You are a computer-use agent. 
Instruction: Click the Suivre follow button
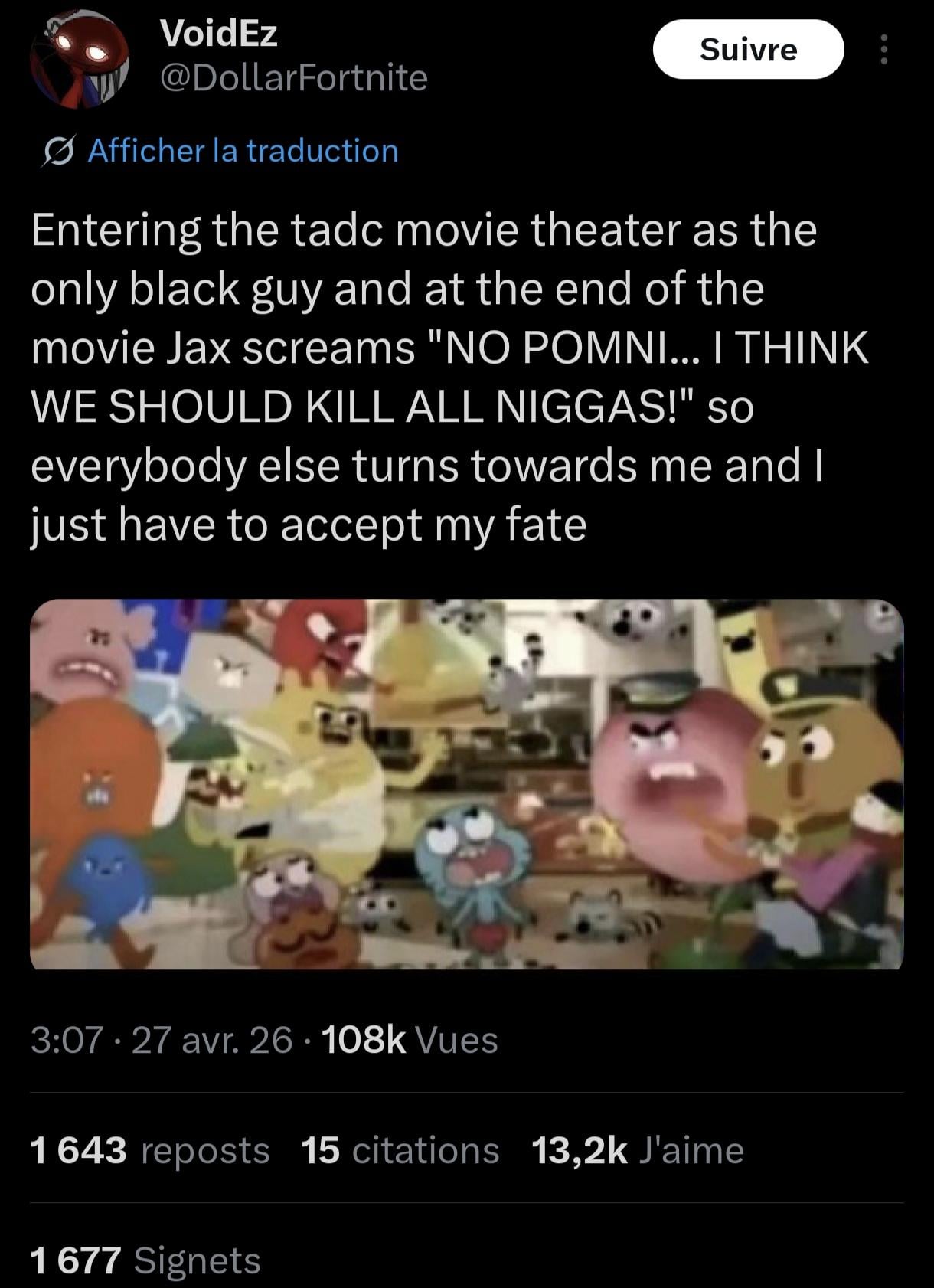point(748,50)
